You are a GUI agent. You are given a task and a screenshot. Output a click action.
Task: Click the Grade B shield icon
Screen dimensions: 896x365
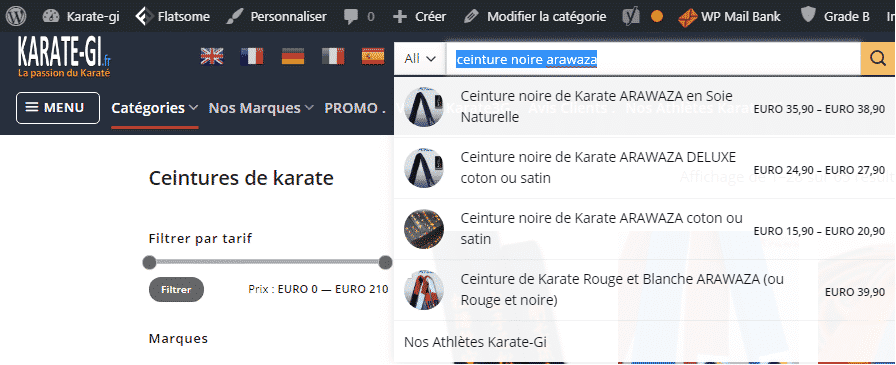[x=807, y=15]
